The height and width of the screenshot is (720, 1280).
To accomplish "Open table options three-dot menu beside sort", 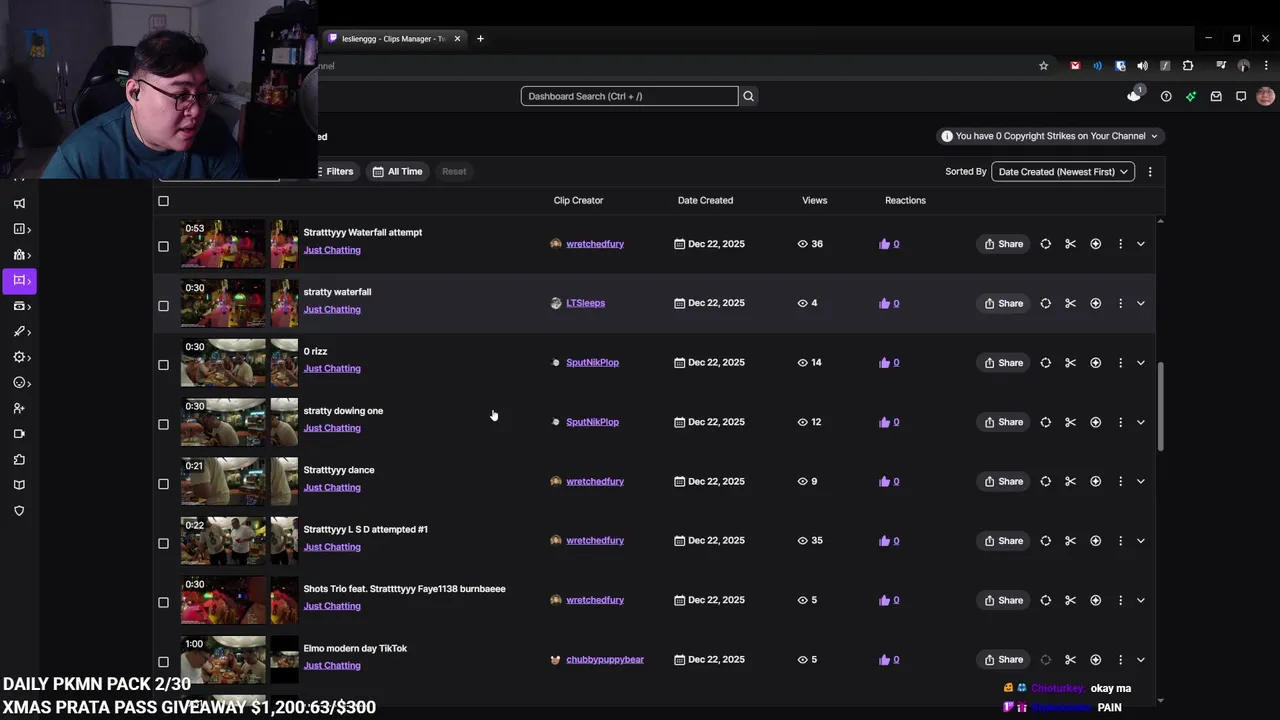I will [x=1150, y=172].
